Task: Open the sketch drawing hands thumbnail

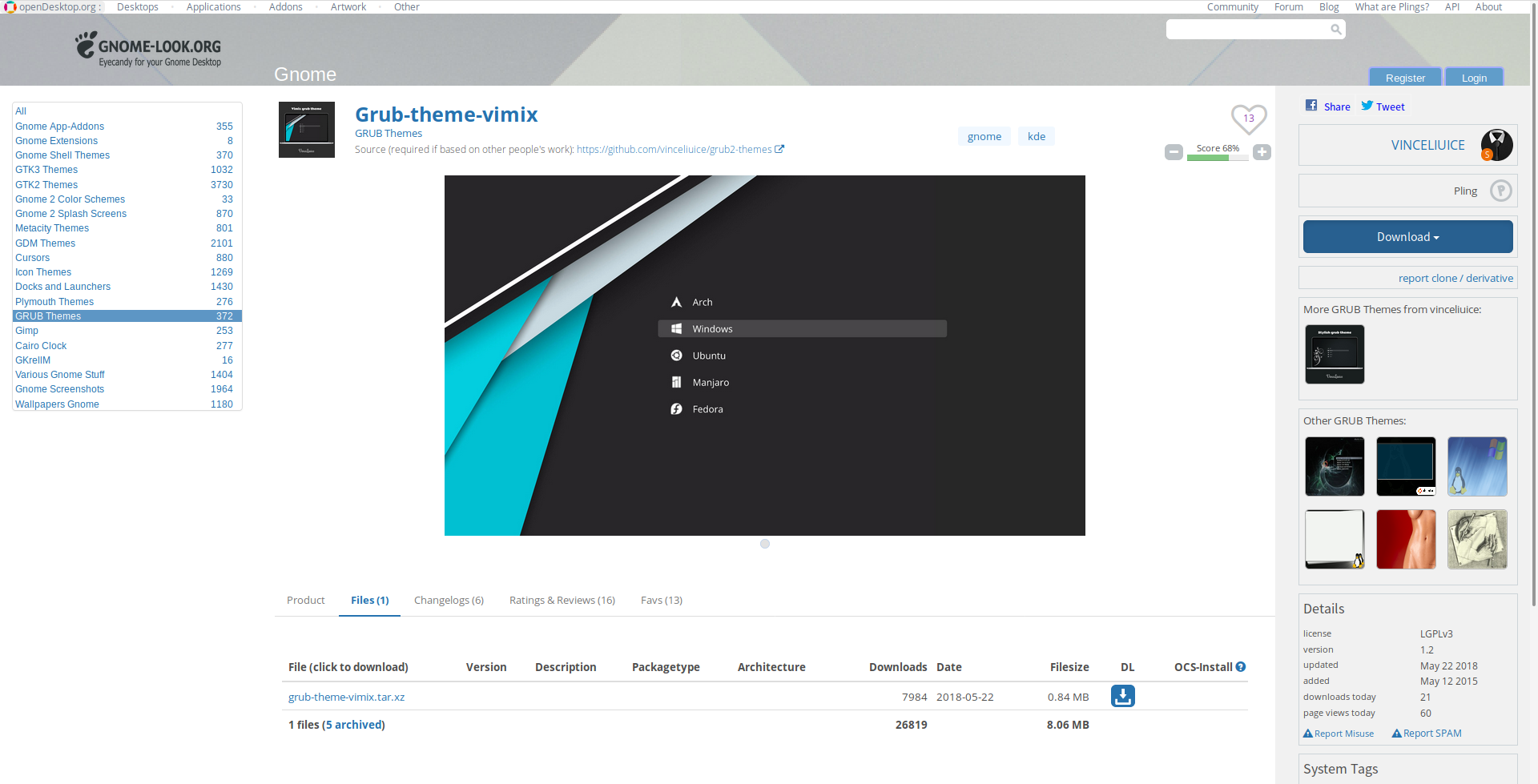Action: tap(1477, 539)
